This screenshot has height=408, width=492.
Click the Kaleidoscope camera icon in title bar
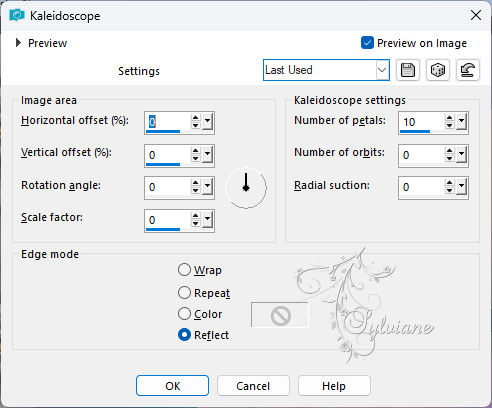coord(17,15)
